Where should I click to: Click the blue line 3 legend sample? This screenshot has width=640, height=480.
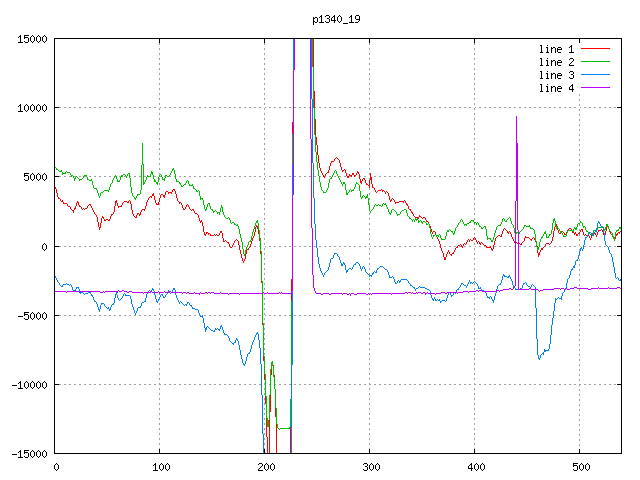(x=595, y=75)
